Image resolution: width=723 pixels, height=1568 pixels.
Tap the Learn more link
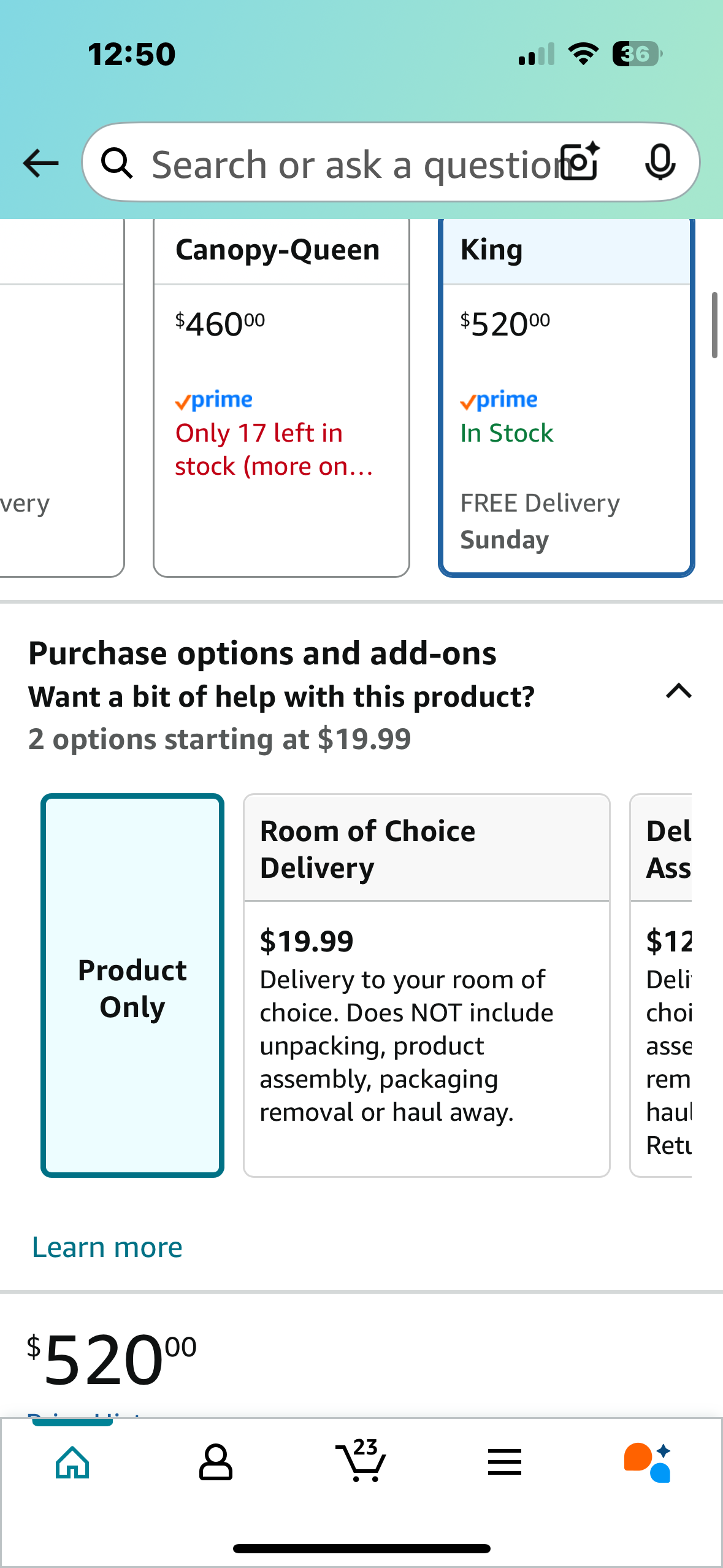pyautogui.click(x=107, y=1248)
